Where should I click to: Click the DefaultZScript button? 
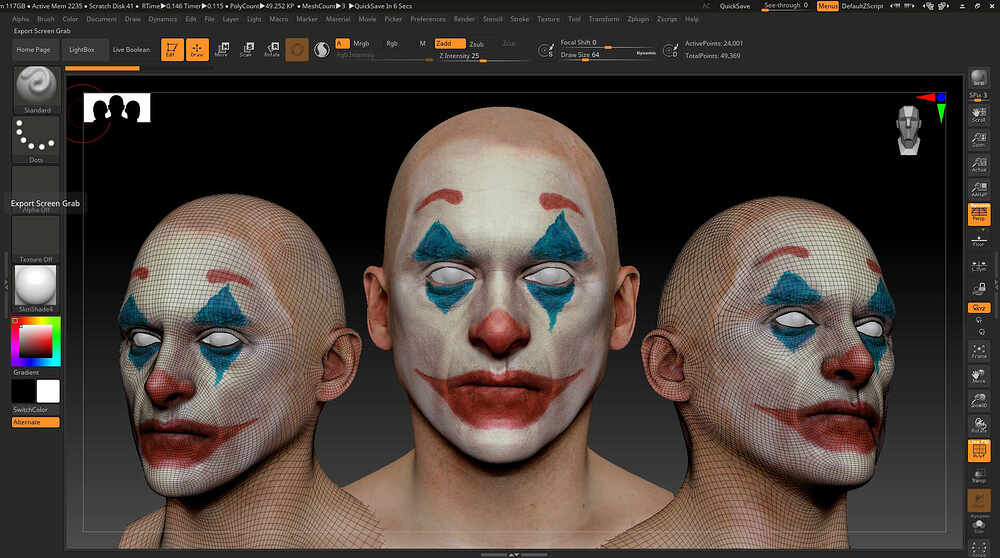coord(862,6)
